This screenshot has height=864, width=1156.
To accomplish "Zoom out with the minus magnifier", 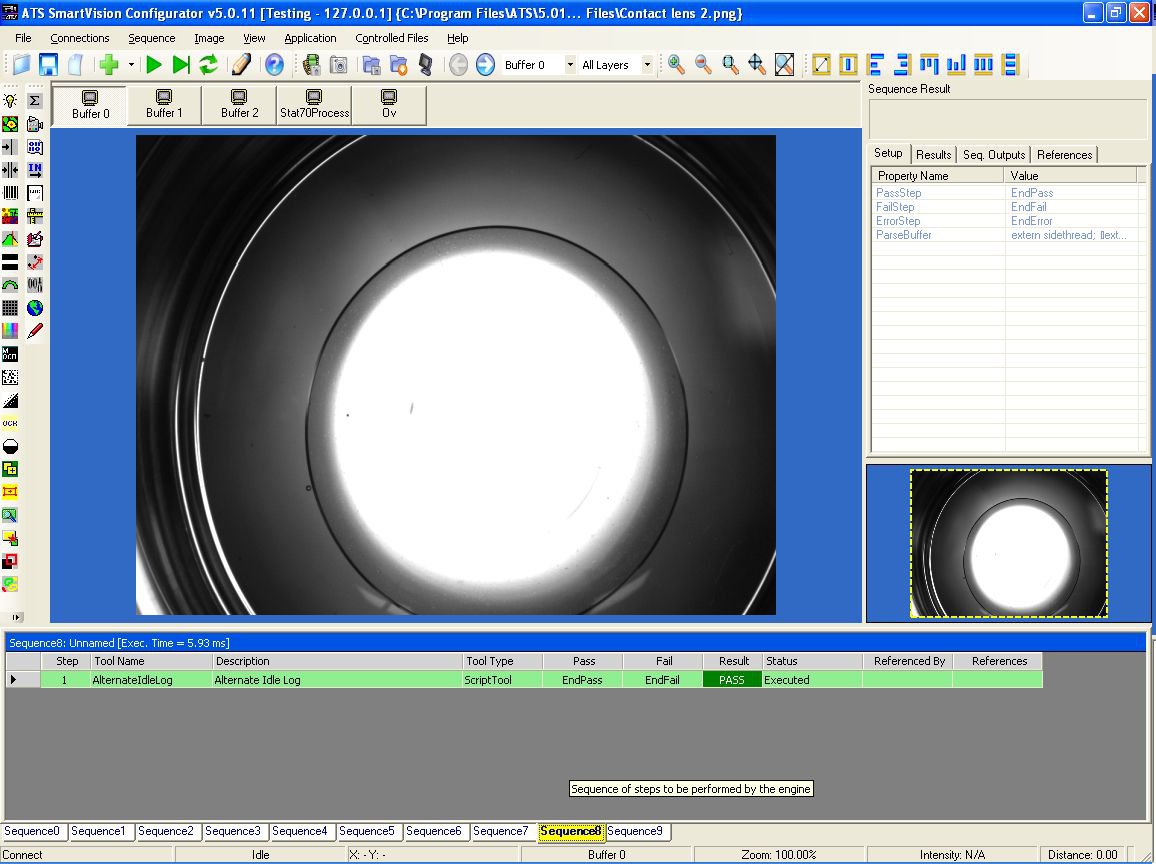I will [703, 65].
